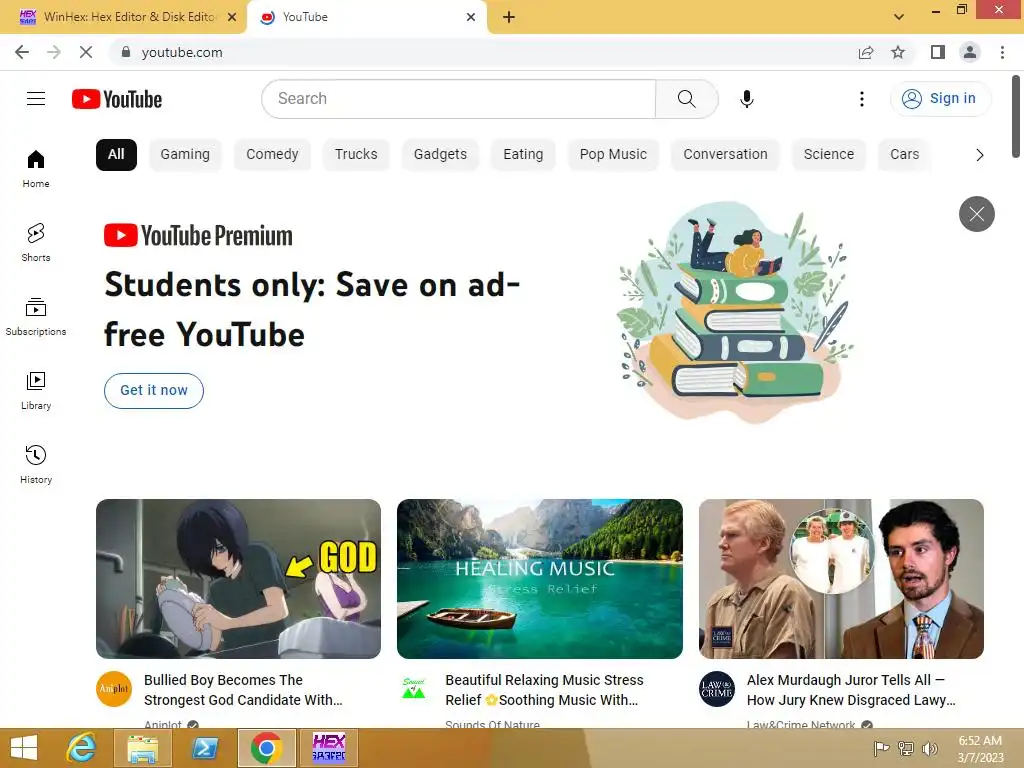The width and height of the screenshot is (1024, 768).
Task: Open the volume speaker tray icon
Action: point(929,748)
